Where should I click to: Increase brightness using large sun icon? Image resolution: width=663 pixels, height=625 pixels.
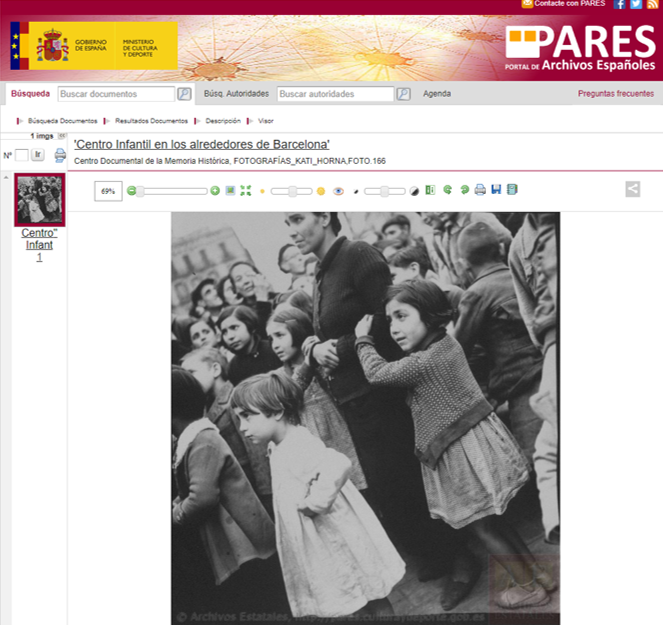tap(321, 191)
